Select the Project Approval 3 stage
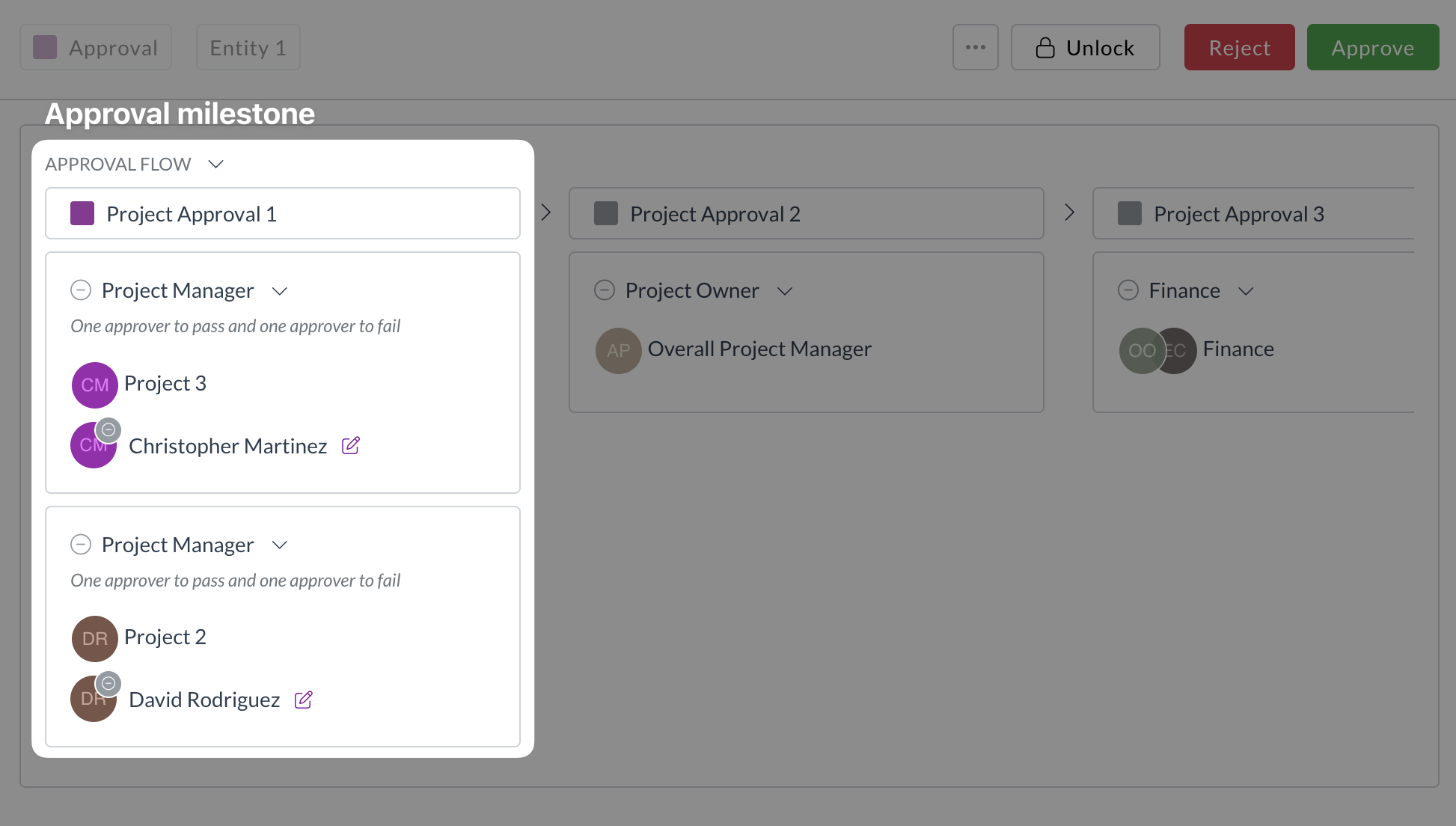Screen dimensions: 1456x826 (x=1254, y=213)
